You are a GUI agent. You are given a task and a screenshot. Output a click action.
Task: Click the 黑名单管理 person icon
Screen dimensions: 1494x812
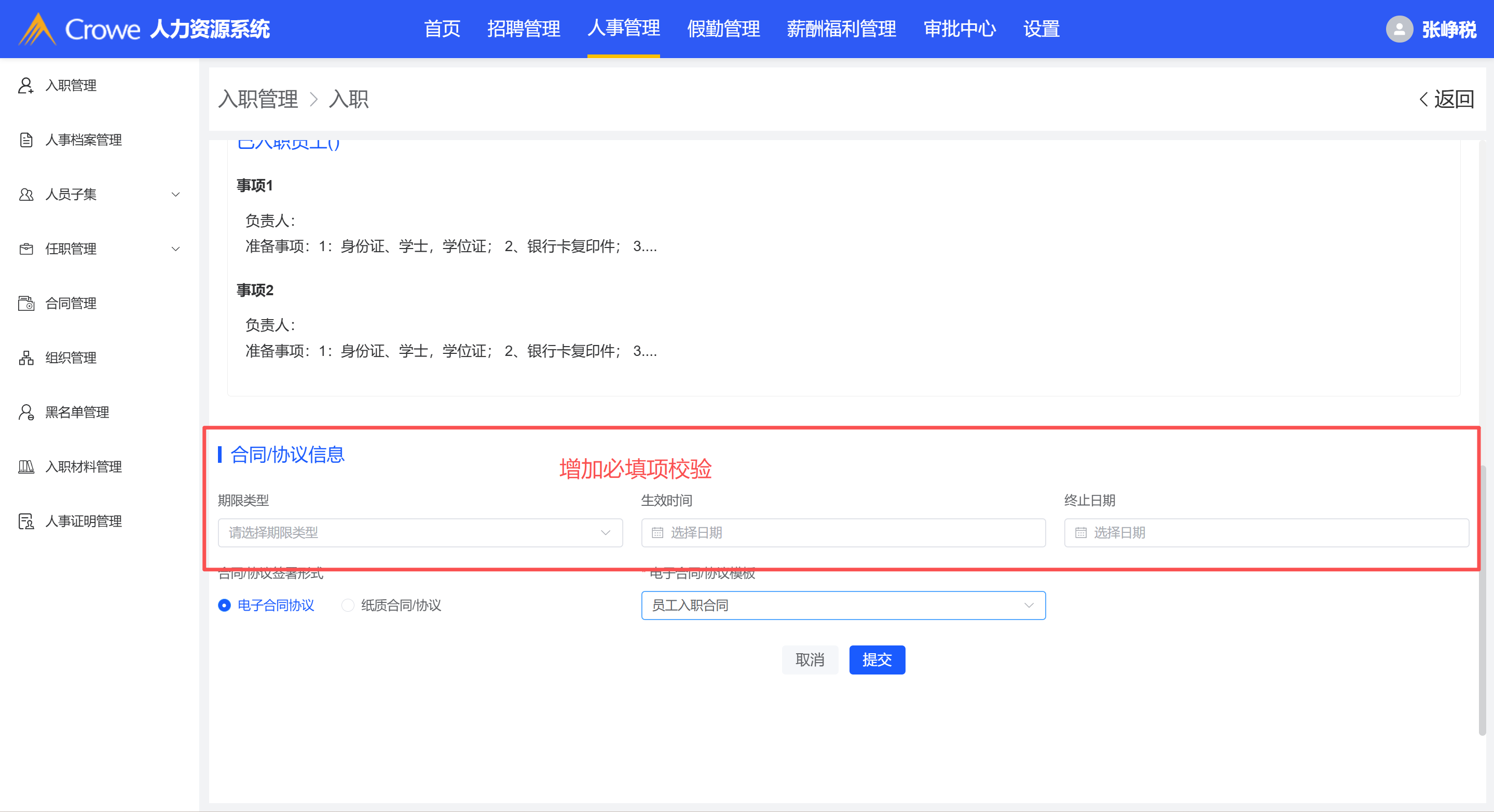[x=25, y=412]
